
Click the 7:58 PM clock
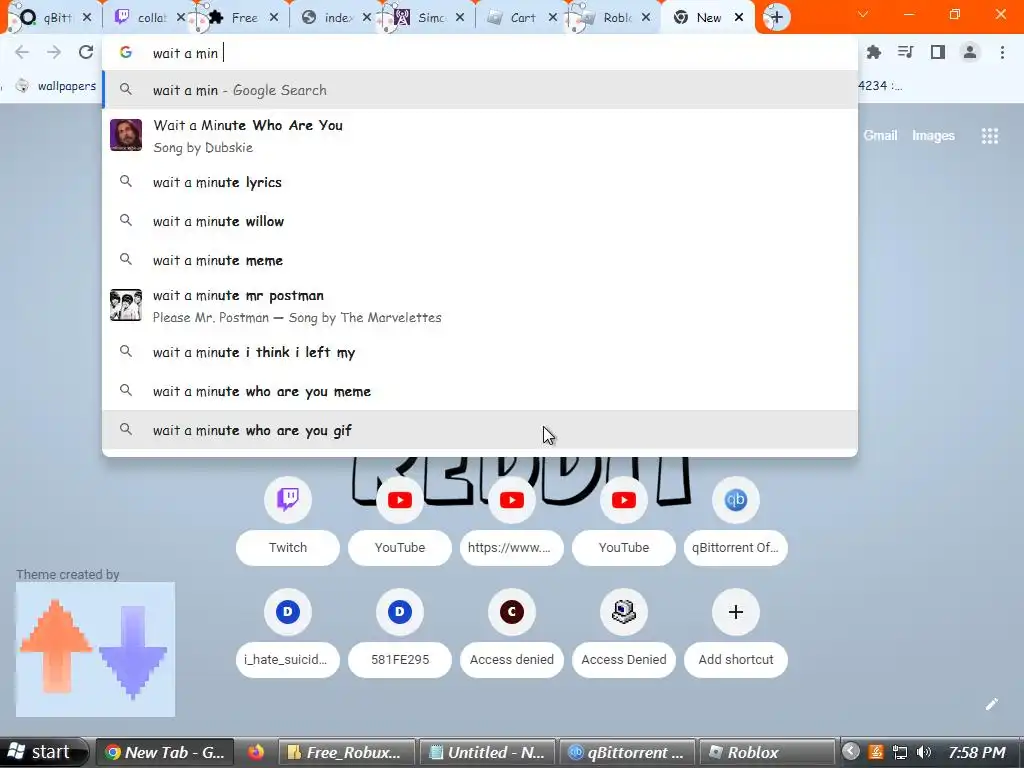(976, 752)
